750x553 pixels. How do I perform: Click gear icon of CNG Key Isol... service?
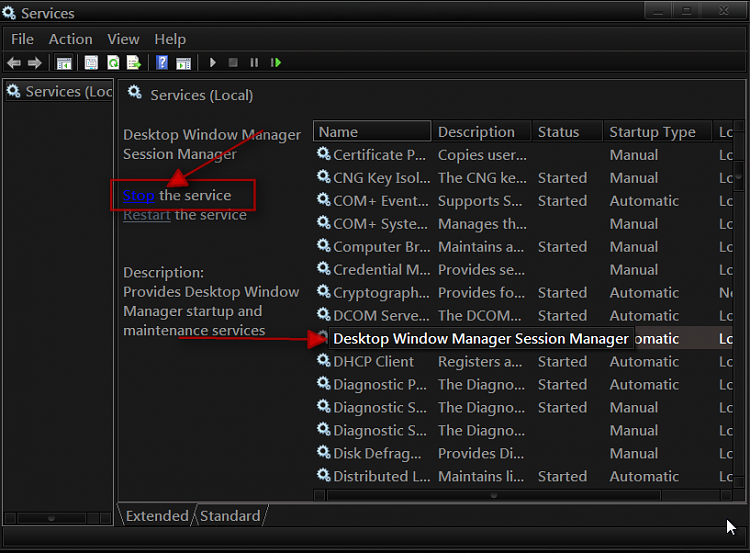tap(323, 177)
